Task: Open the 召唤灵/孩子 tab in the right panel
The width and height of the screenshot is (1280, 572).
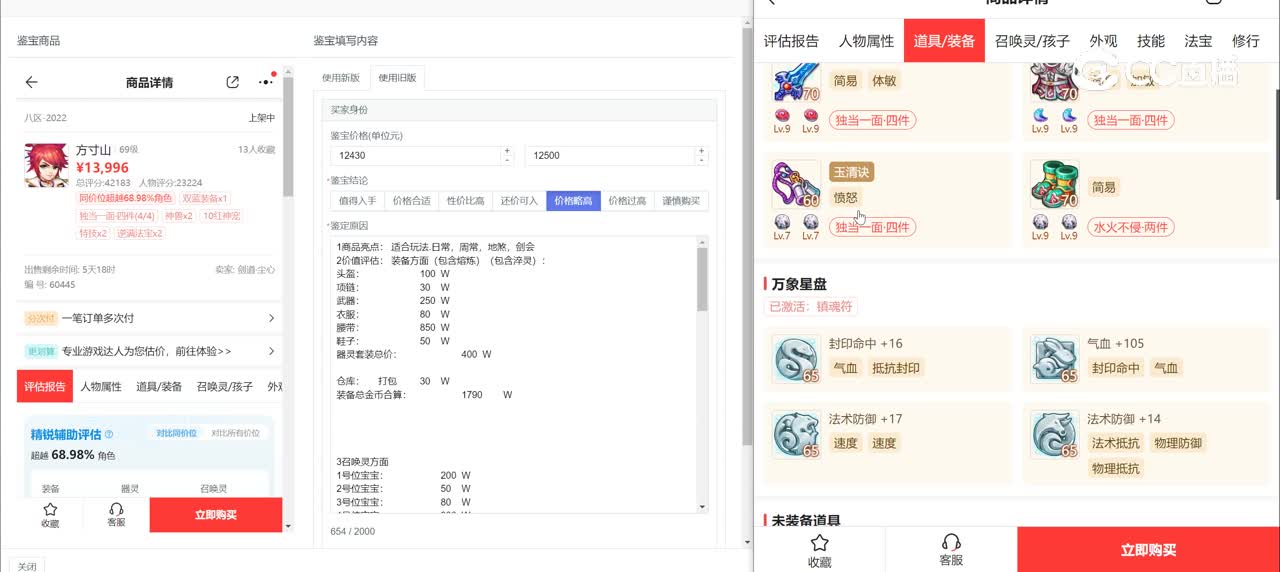Action: pyautogui.click(x=1032, y=41)
